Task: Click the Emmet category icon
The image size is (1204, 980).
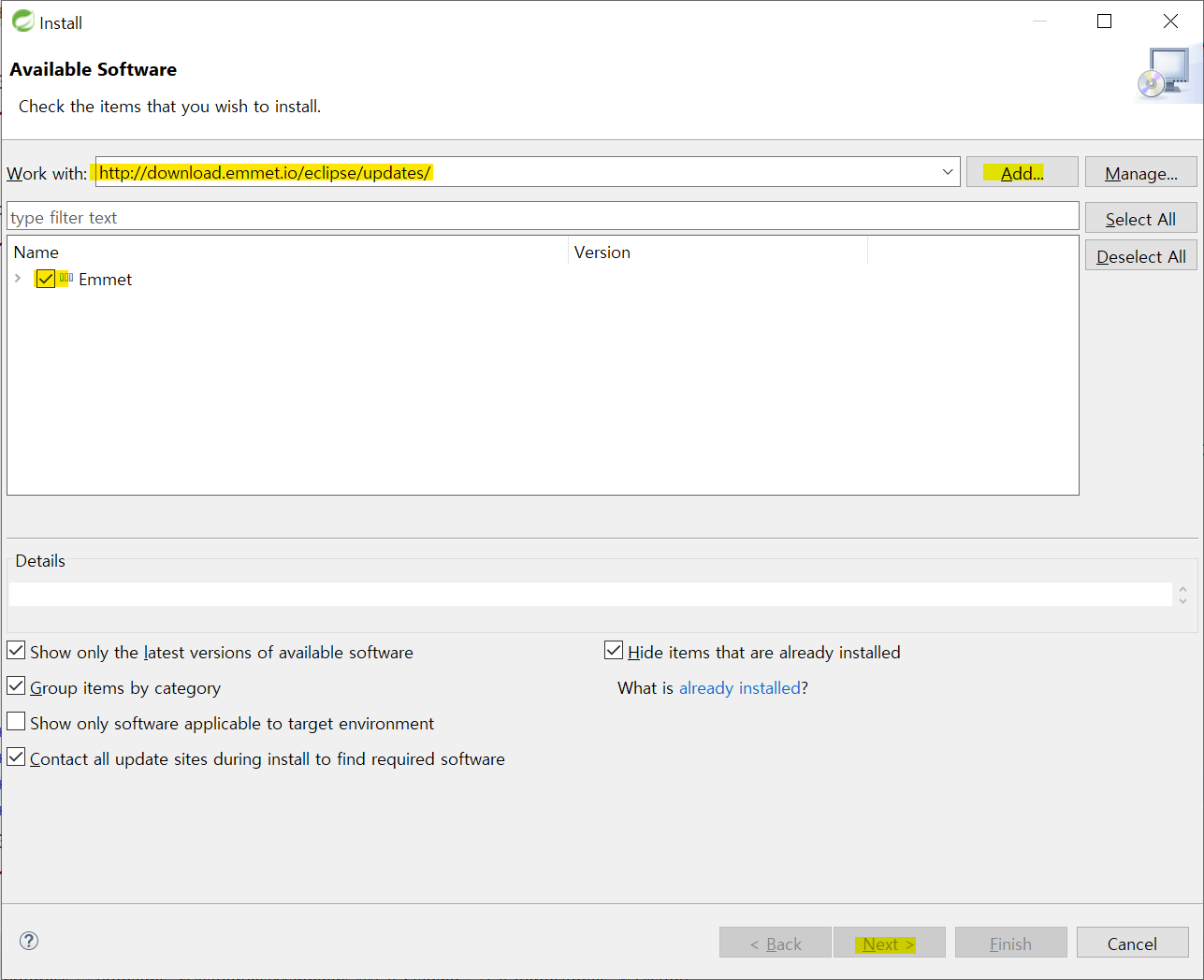Action: (x=65, y=278)
